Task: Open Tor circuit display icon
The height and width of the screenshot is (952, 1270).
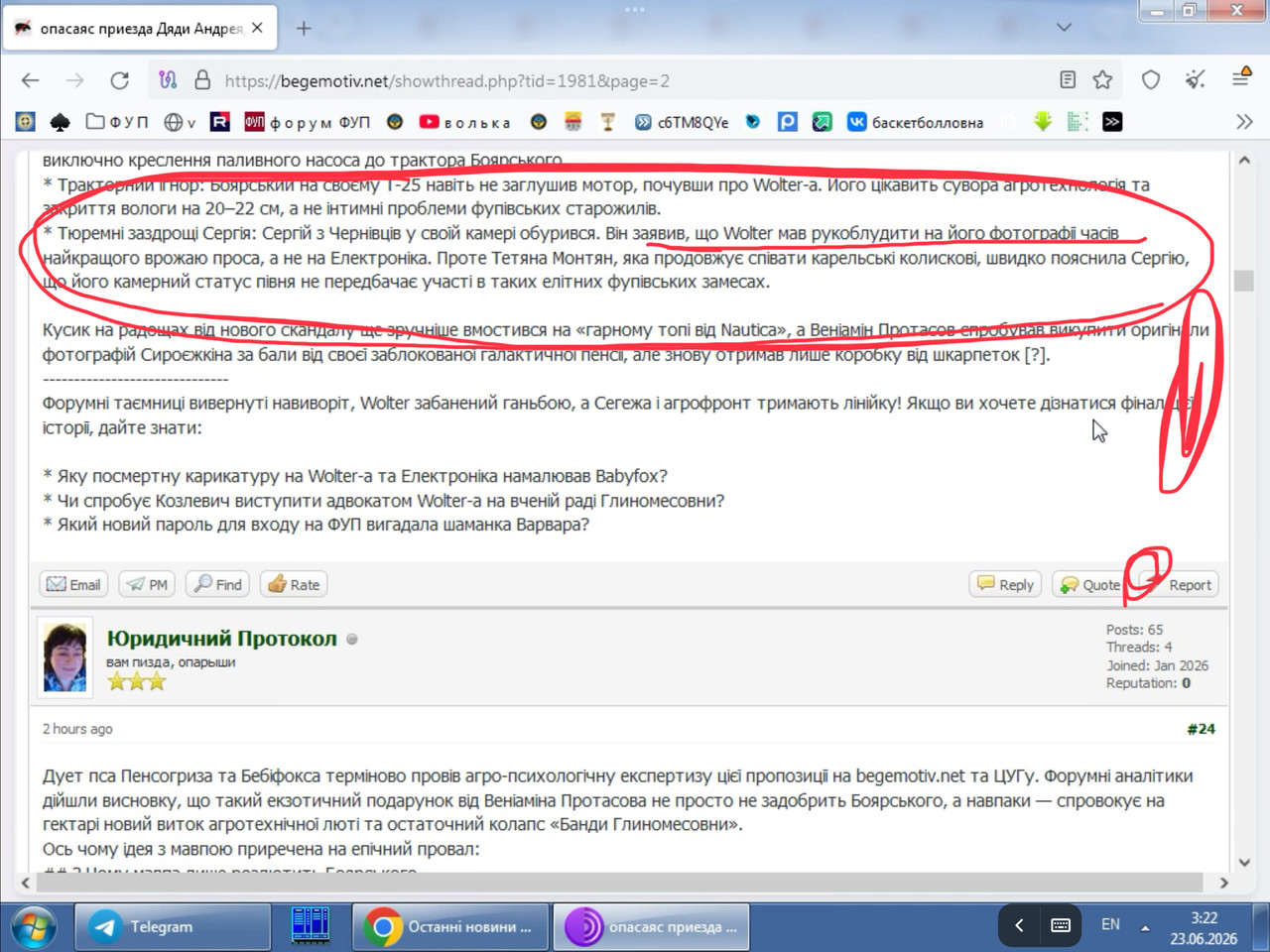Action: pyautogui.click(x=168, y=80)
